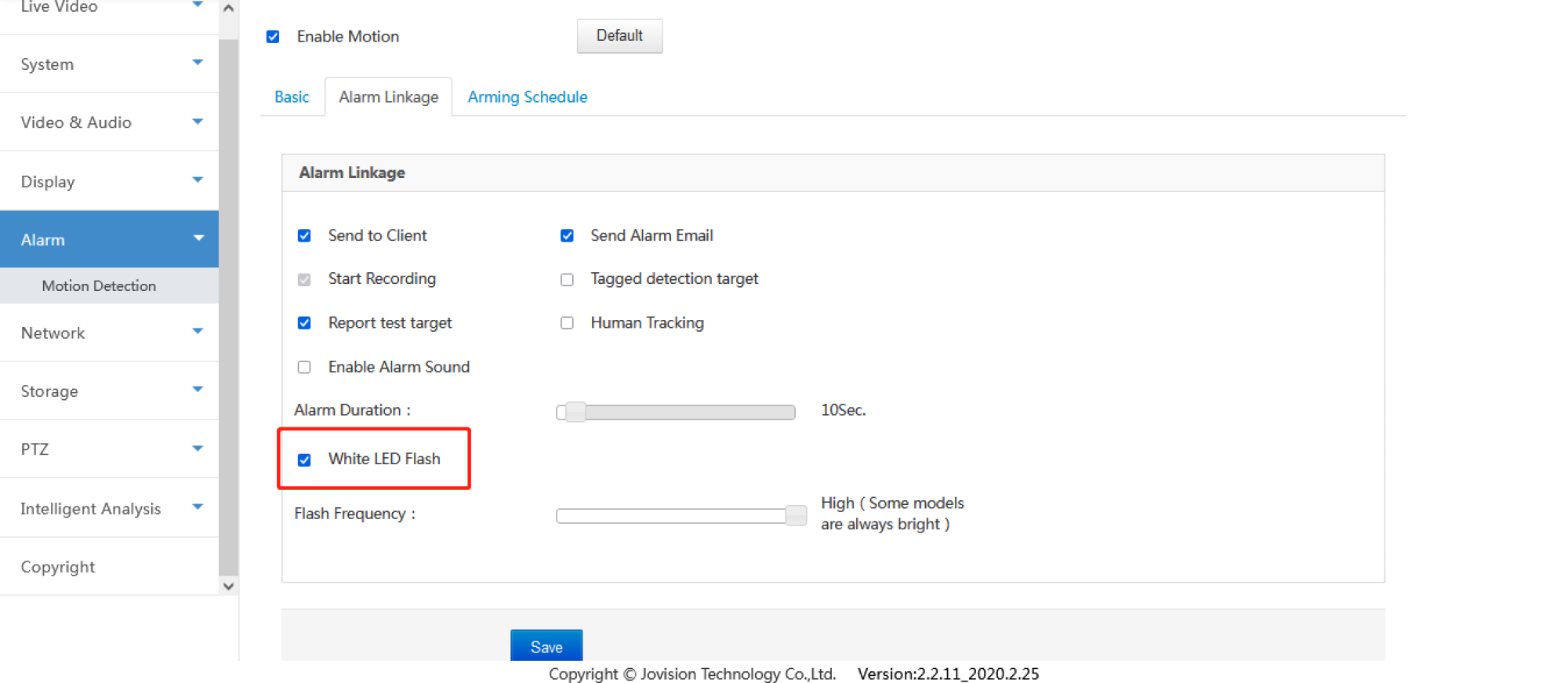
Task: Switch to the Basic tab
Action: pos(292,97)
